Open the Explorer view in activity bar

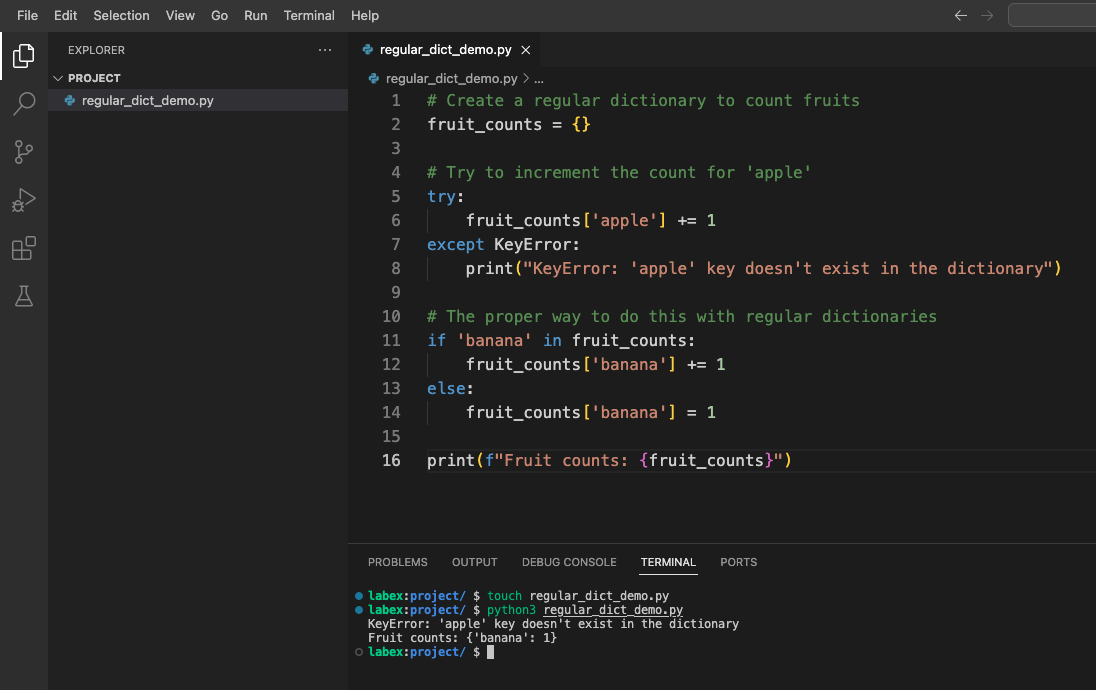23,56
